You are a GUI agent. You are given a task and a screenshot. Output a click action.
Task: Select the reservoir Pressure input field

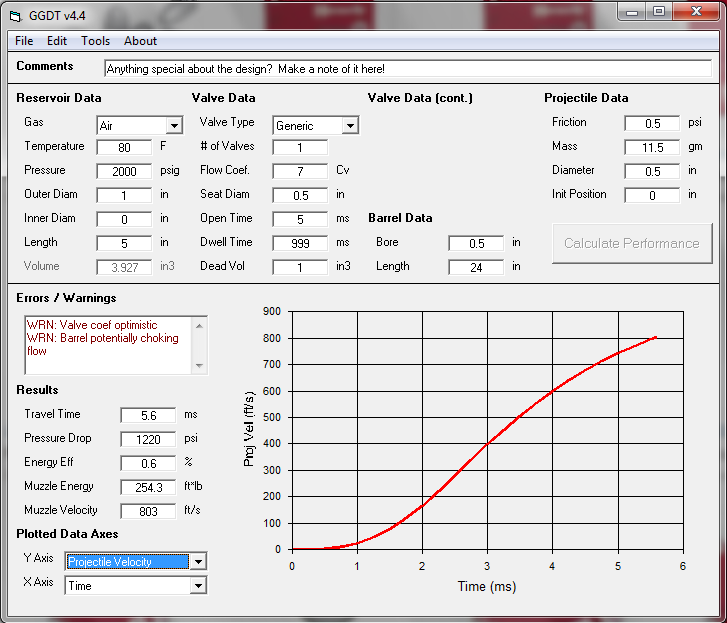click(x=124, y=170)
